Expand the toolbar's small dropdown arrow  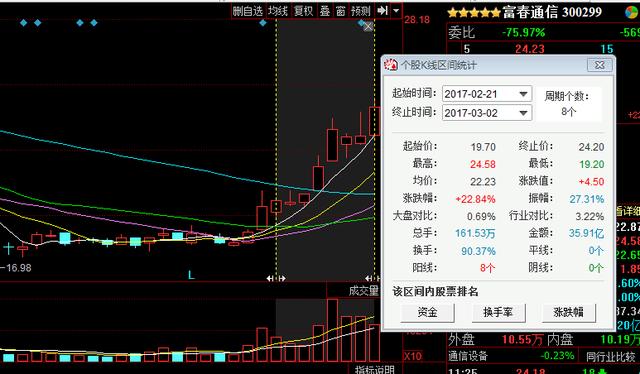pos(396,11)
